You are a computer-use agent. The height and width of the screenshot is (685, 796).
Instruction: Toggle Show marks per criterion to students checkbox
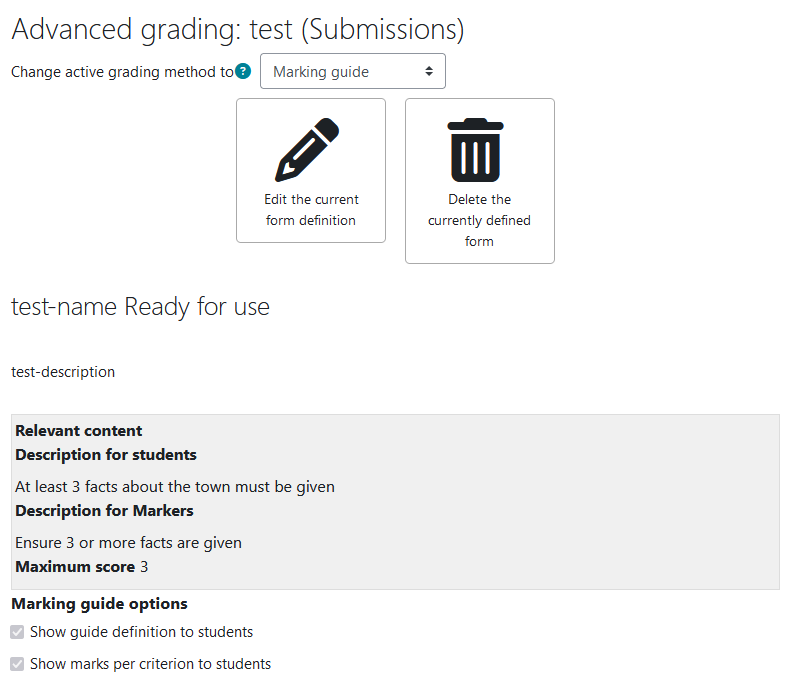17,664
